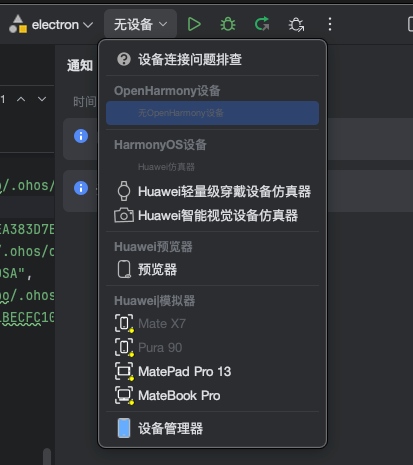The height and width of the screenshot is (465, 413).
Task: Click the code text "SA",
Action: pos(15,274)
